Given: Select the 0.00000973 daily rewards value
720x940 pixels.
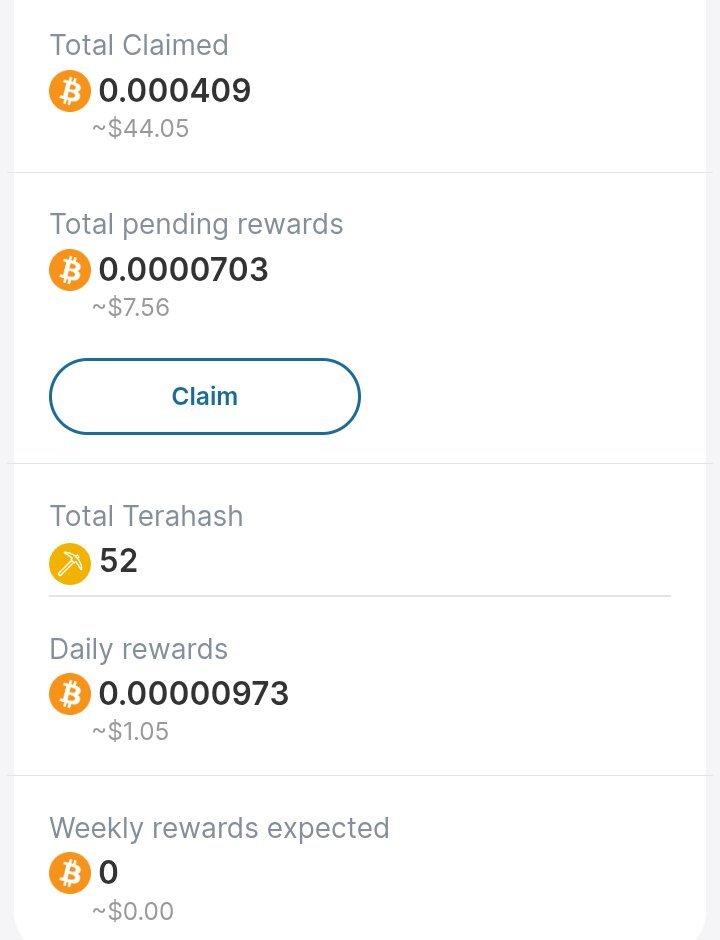Looking at the screenshot, I should click(x=194, y=693).
